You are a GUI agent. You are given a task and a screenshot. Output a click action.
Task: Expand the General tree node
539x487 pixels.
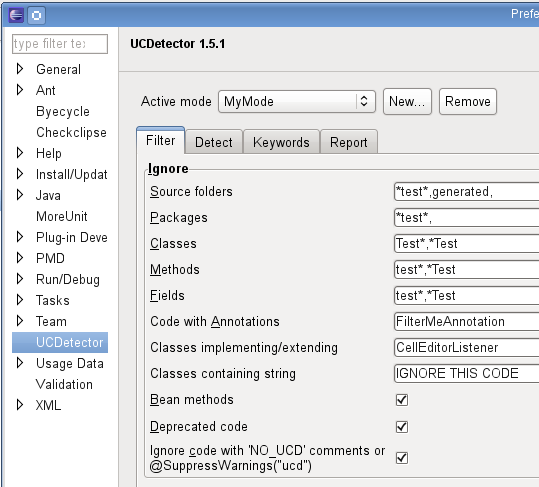20,69
